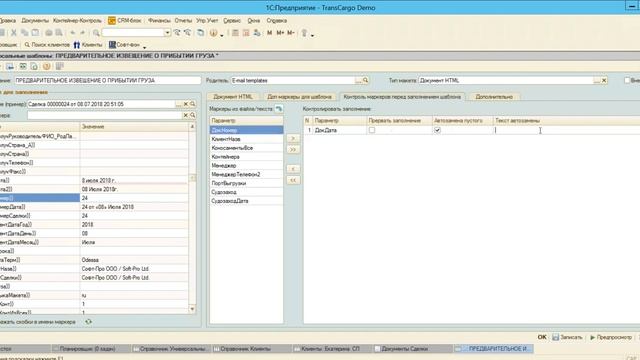Image resolution: width=640 pixels, height=360 pixels.
Task: Click the Paste toolbar icon
Action: pos(35,33)
